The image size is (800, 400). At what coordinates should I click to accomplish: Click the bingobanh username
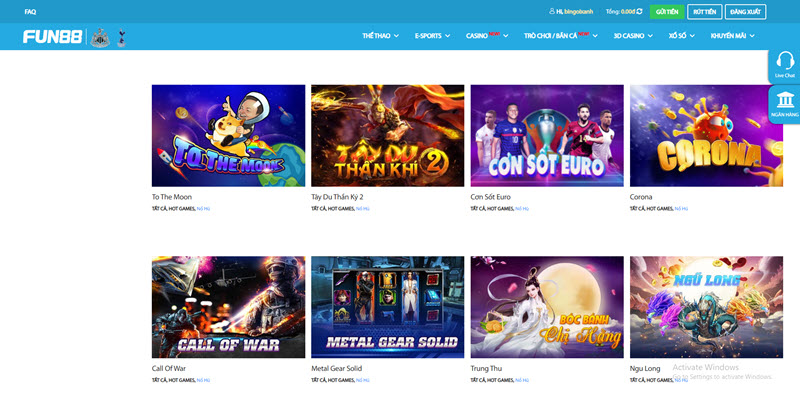tap(579, 11)
